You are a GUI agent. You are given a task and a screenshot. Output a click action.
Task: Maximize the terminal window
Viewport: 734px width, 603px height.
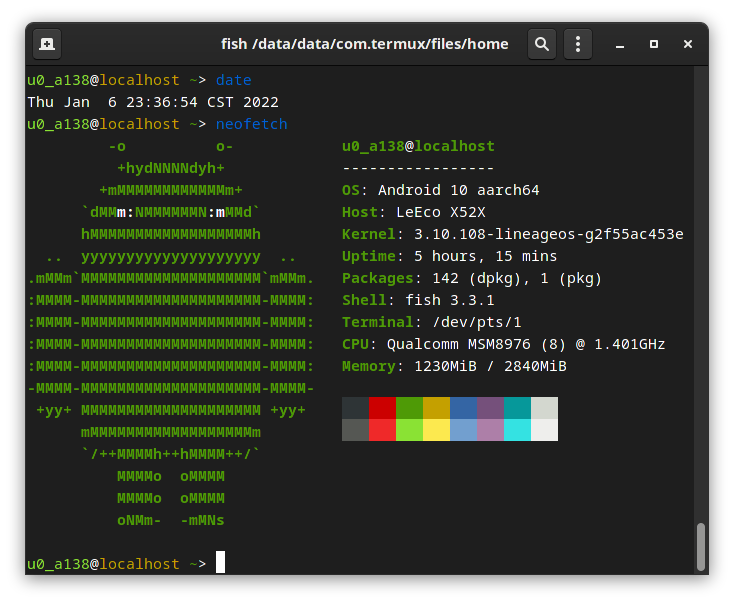pos(654,44)
